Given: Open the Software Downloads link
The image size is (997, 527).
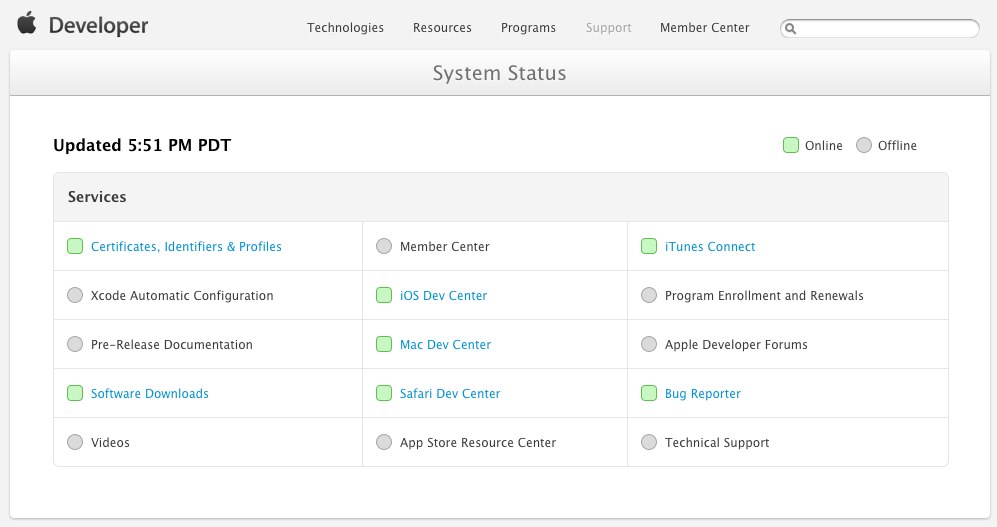Looking at the screenshot, I should tap(150, 394).
